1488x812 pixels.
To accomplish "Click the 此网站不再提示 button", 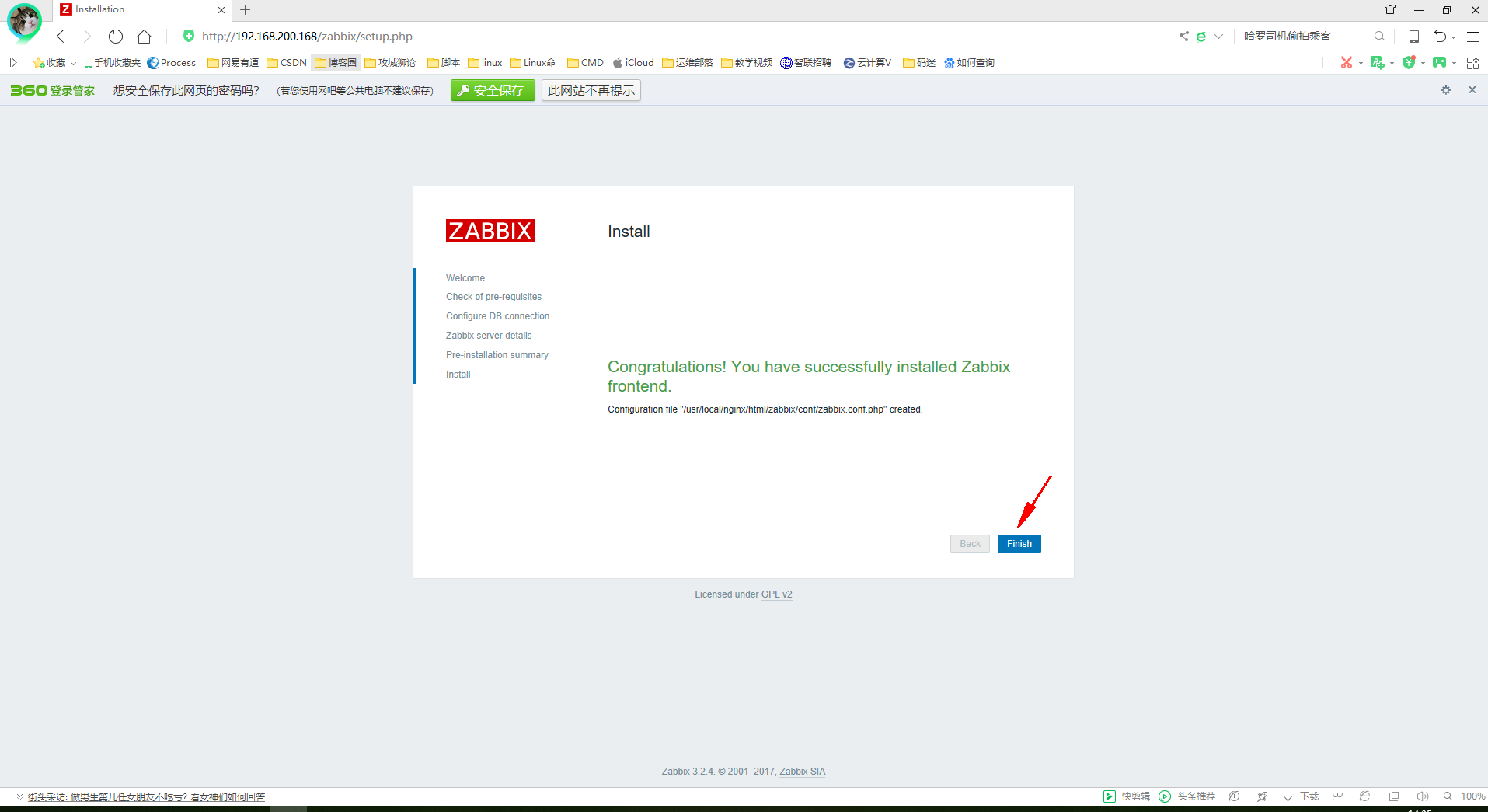I will point(591,91).
